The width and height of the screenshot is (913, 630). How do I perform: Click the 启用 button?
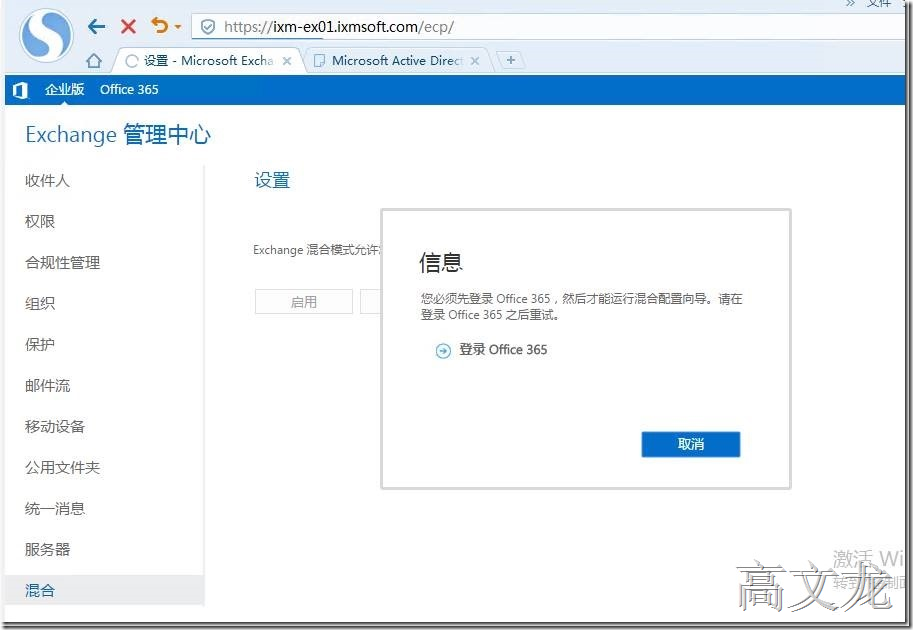tap(303, 302)
